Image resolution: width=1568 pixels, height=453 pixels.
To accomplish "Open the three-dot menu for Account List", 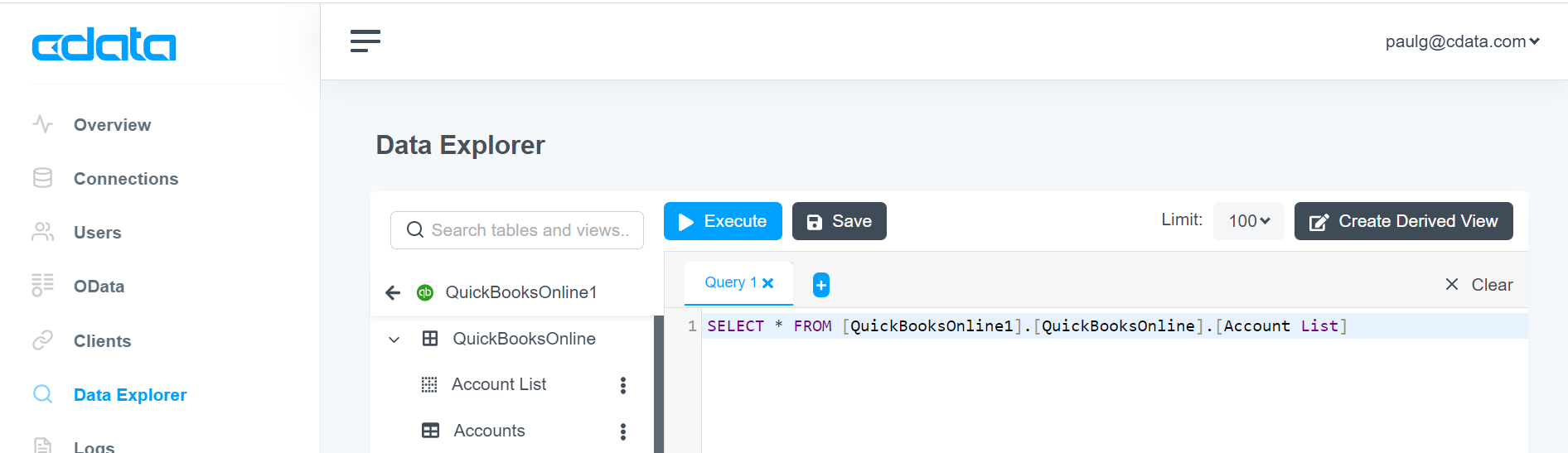I will 623,385.
